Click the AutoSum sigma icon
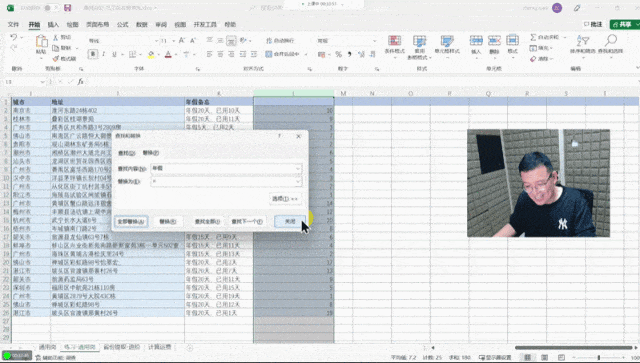 point(533,37)
